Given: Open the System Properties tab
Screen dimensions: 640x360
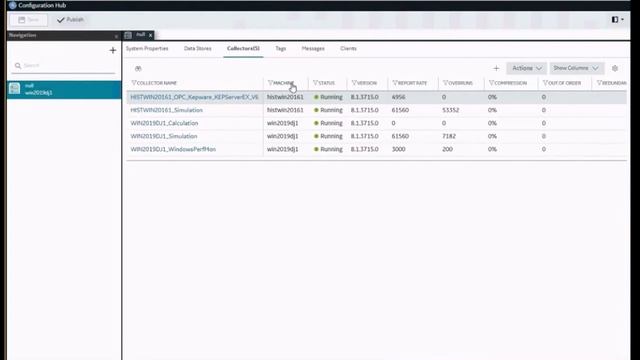Looking at the screenshot, I should [147, 49].
